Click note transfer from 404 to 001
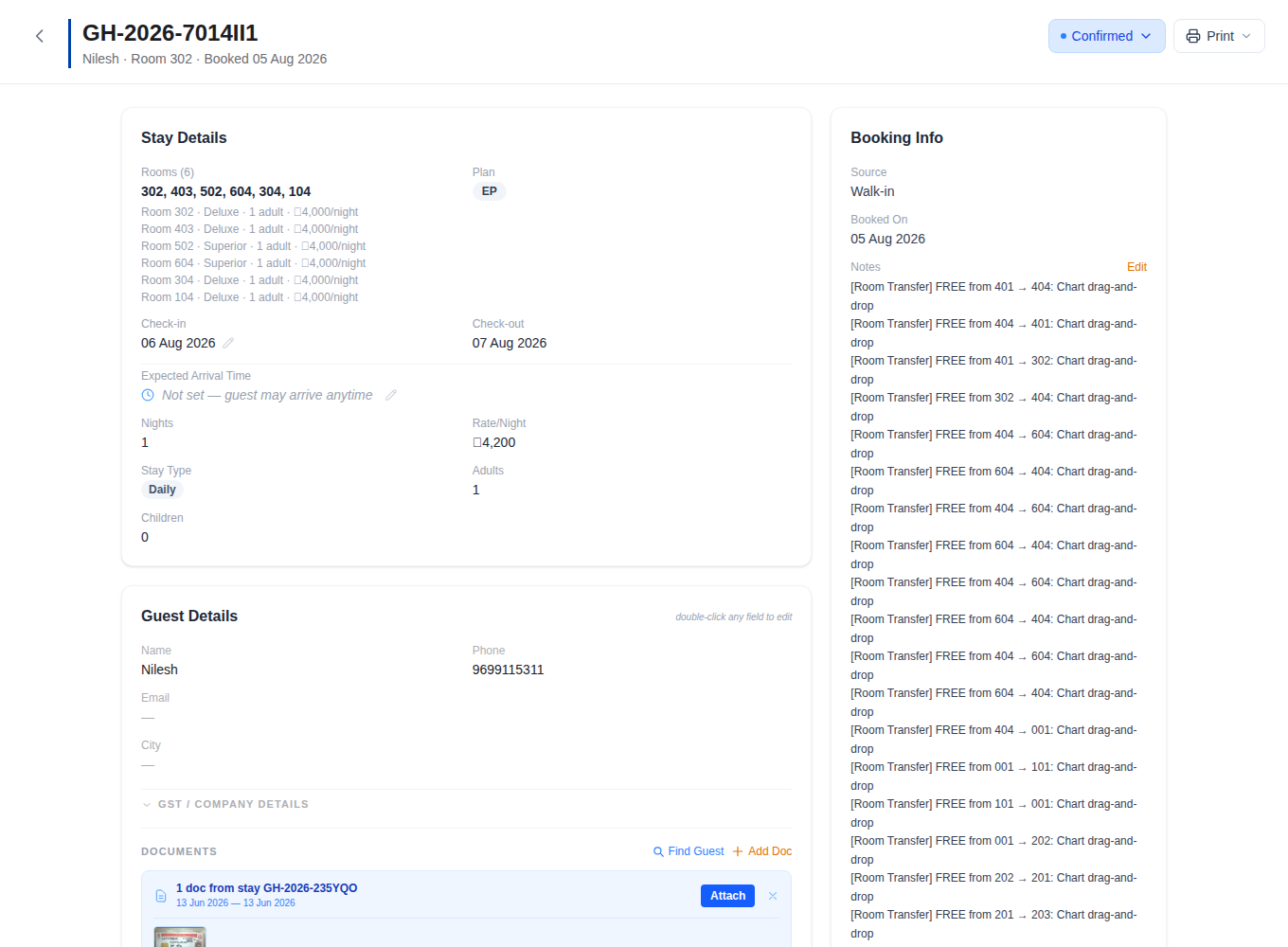The height and width of the screenshot is (947, 1288). [993, 740]
